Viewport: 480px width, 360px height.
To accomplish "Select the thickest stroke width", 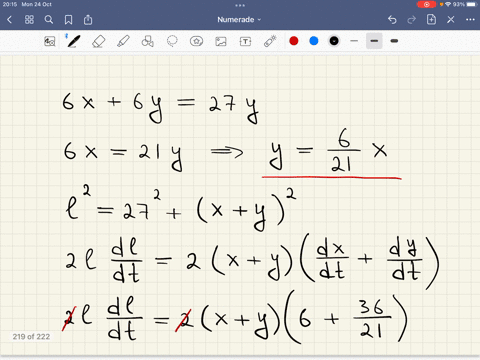I will pyautogui.click(x=394, y=41).
